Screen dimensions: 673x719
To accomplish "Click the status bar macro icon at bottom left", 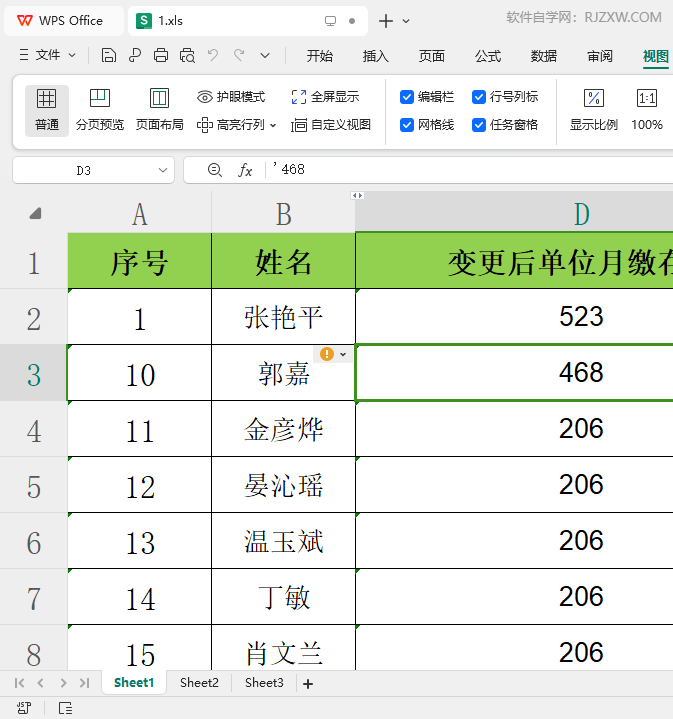I will click(x=24, y=708).
